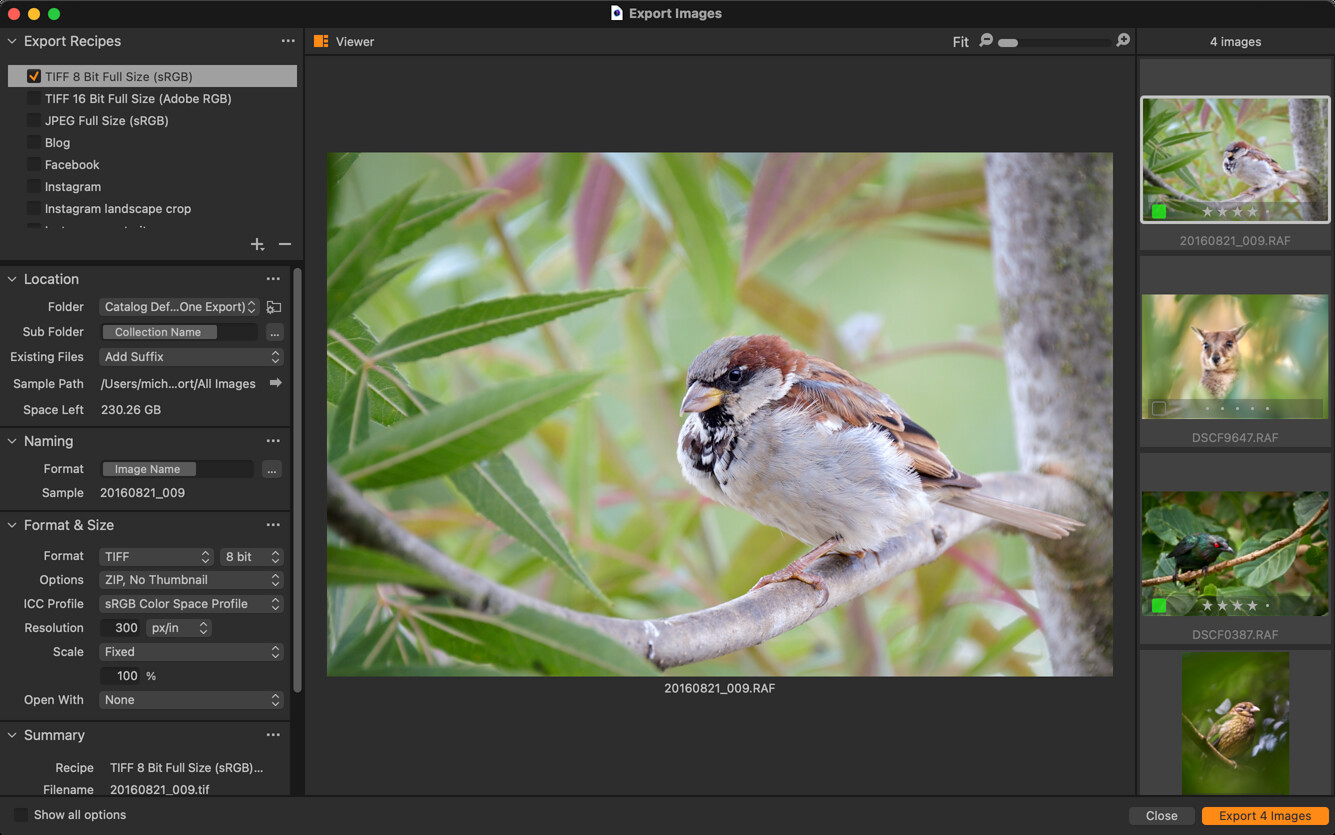
Task: Select the 20160821_009.RAF sparrow thumbnail
Action: [x=1235, y=159]
